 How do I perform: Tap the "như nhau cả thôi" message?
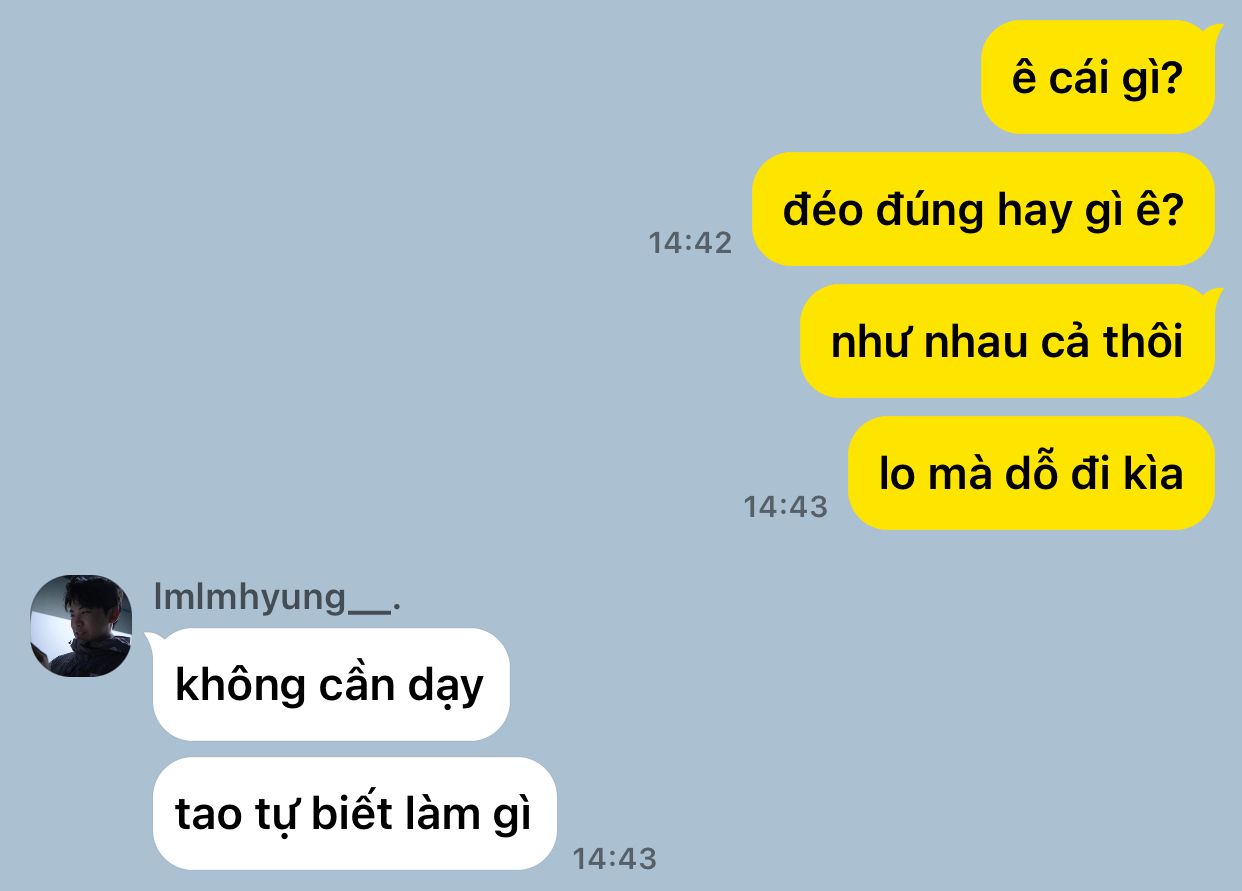point(1008,341)
